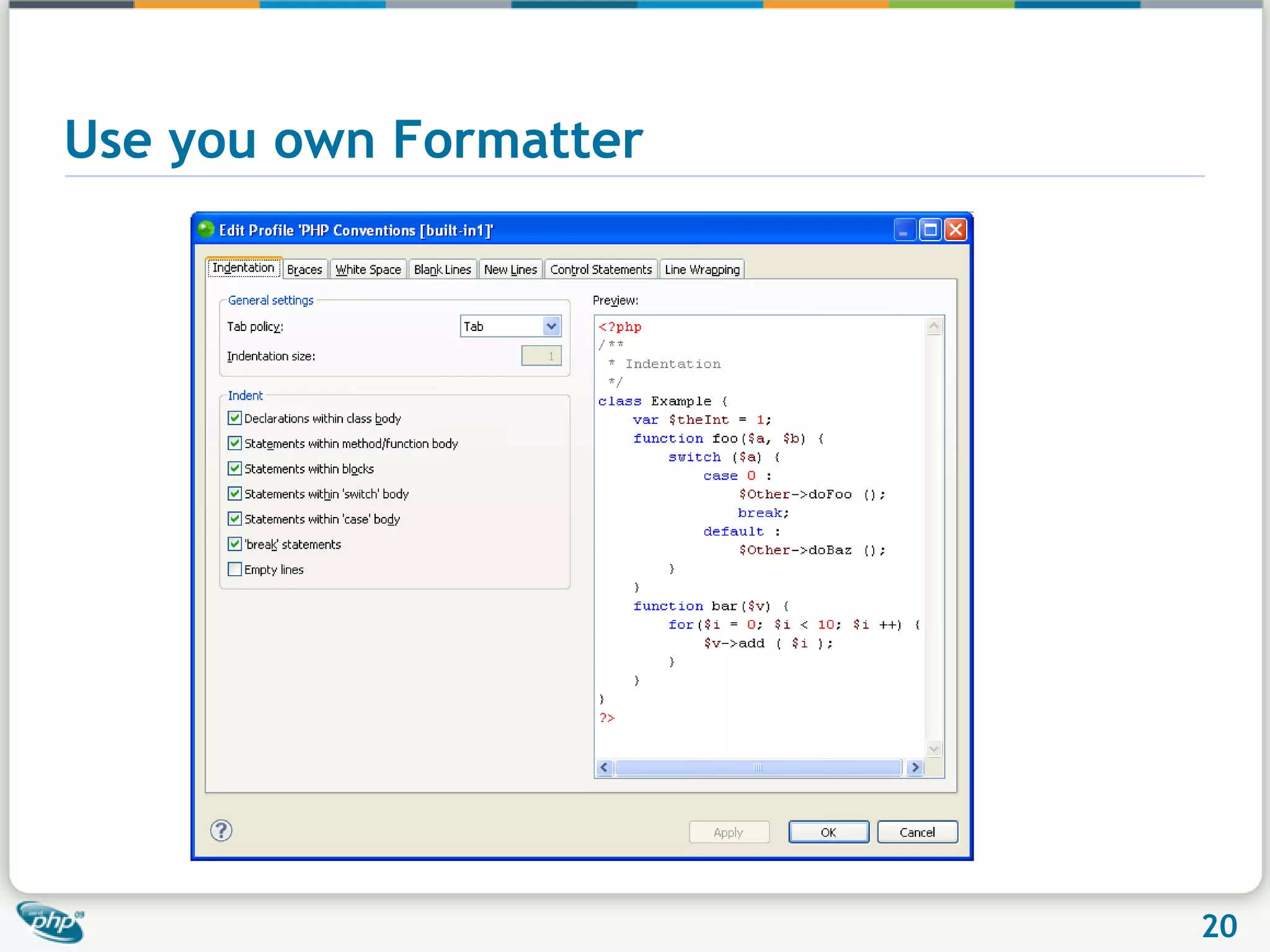Uncheck Statements within 'switch' body
1270x952 pixels.
pyautogui.click(x=234, y=494)
